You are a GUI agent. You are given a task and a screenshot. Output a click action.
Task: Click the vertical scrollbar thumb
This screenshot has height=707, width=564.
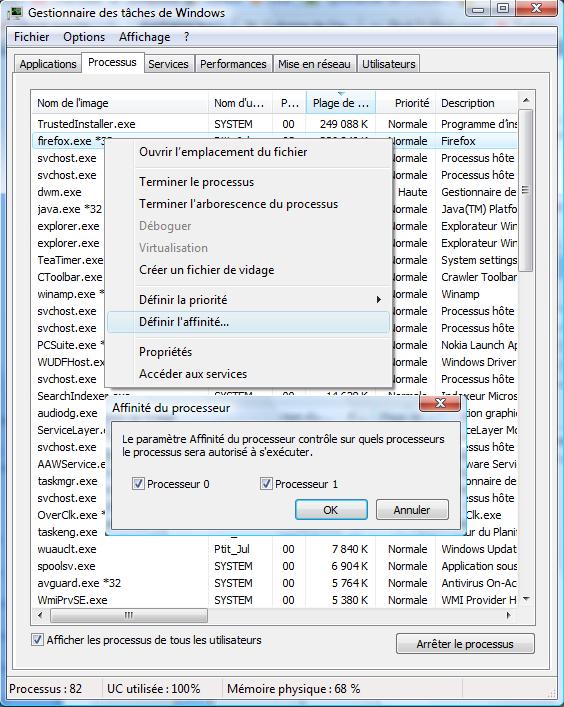click(526, 190)
